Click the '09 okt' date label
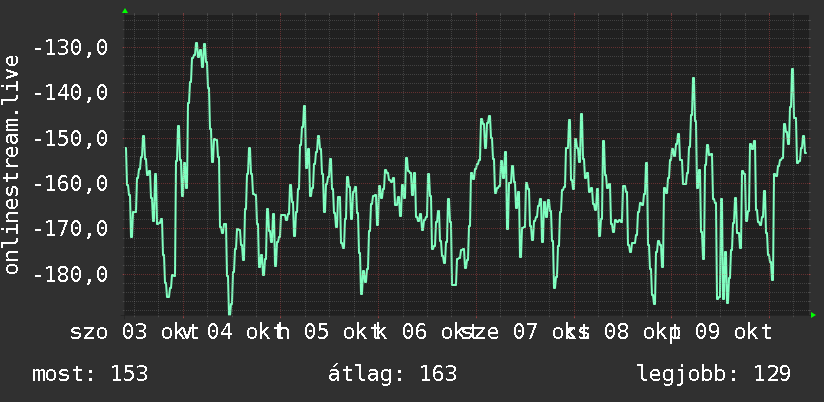Screen dimensions: 824x402 click(734, 332)
